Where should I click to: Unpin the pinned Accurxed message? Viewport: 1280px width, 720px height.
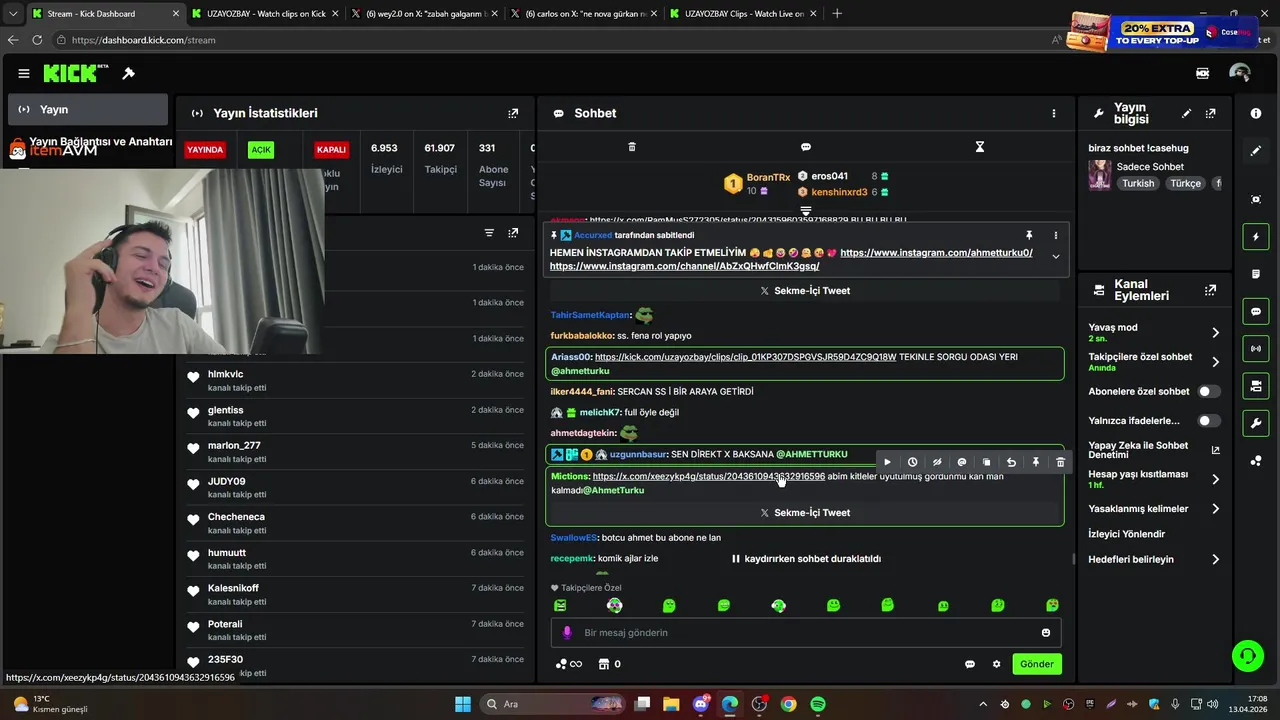pyautogui.click(x=1029, y=235)
